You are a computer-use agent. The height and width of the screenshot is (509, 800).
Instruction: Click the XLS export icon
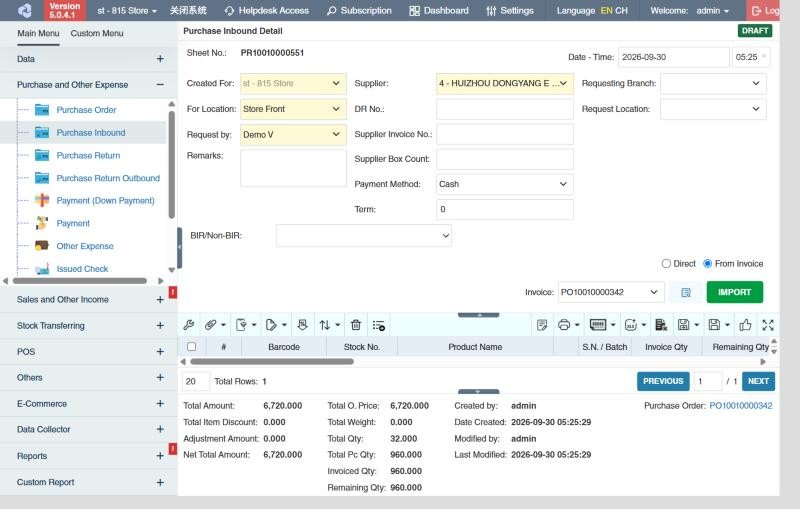point(631,325)
